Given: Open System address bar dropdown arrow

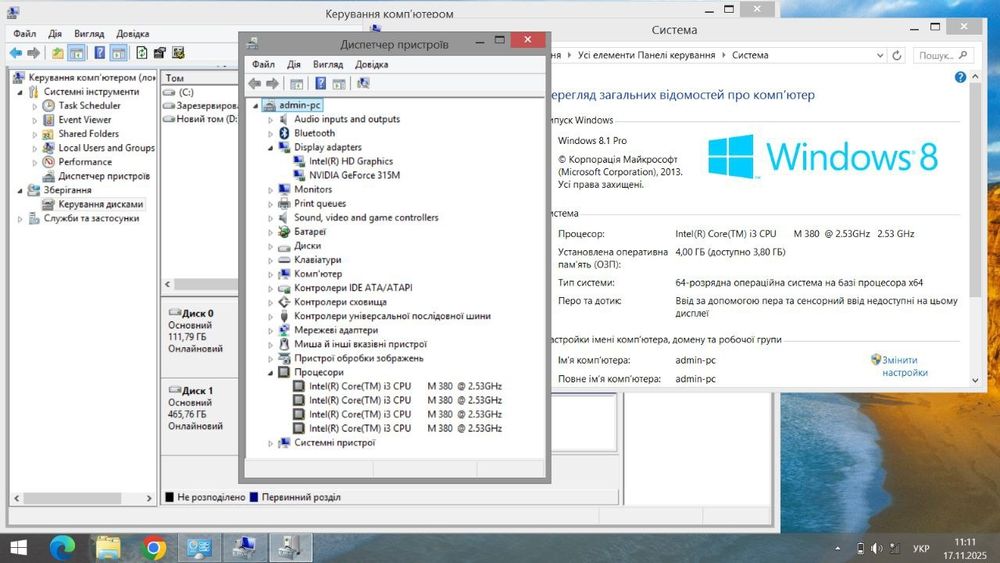Looking at the screenshot, I should (880, 55).
